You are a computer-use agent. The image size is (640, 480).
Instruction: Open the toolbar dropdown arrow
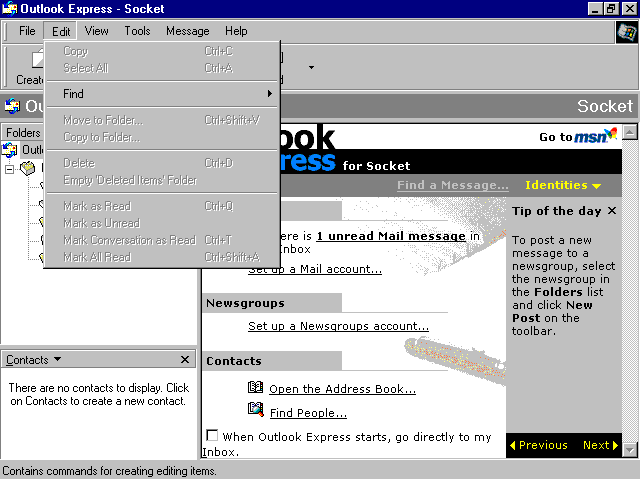(311, 67)
